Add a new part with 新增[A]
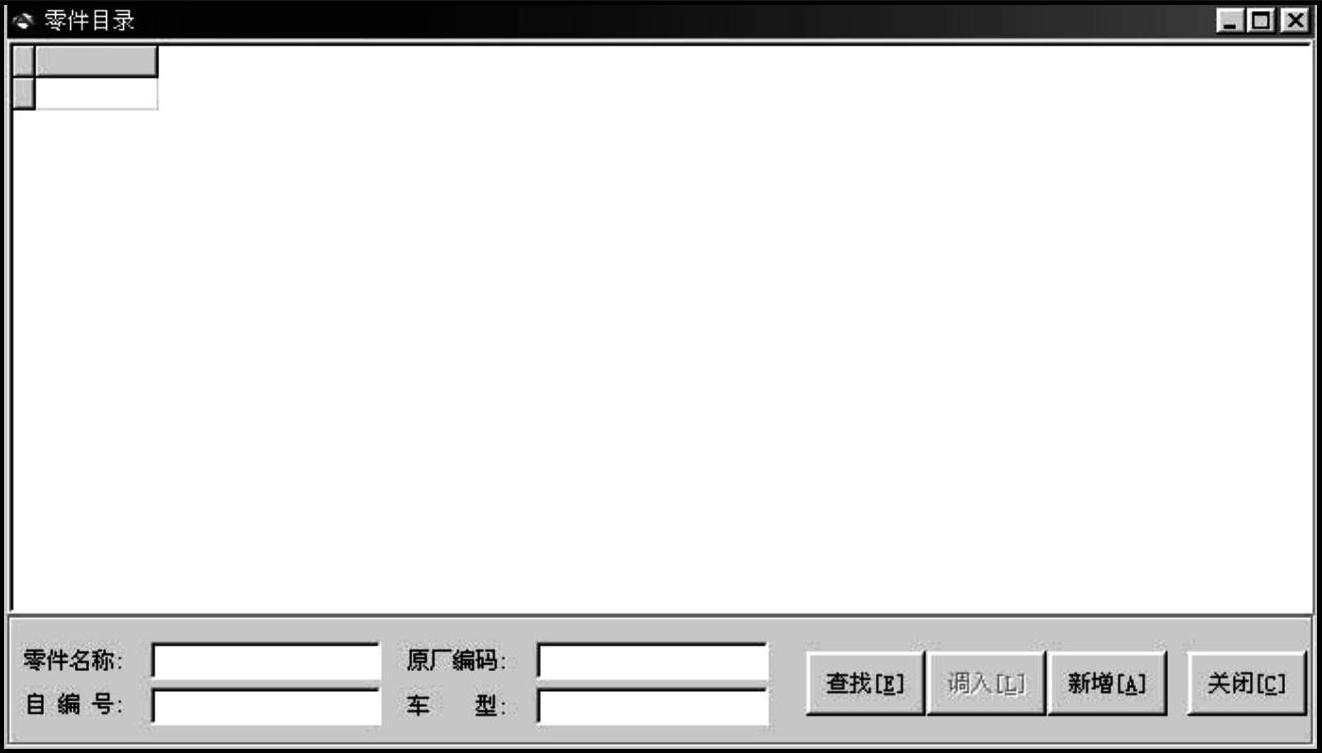The width and height of the screenshot is (1322, 753). click(x=1107, y=684)
